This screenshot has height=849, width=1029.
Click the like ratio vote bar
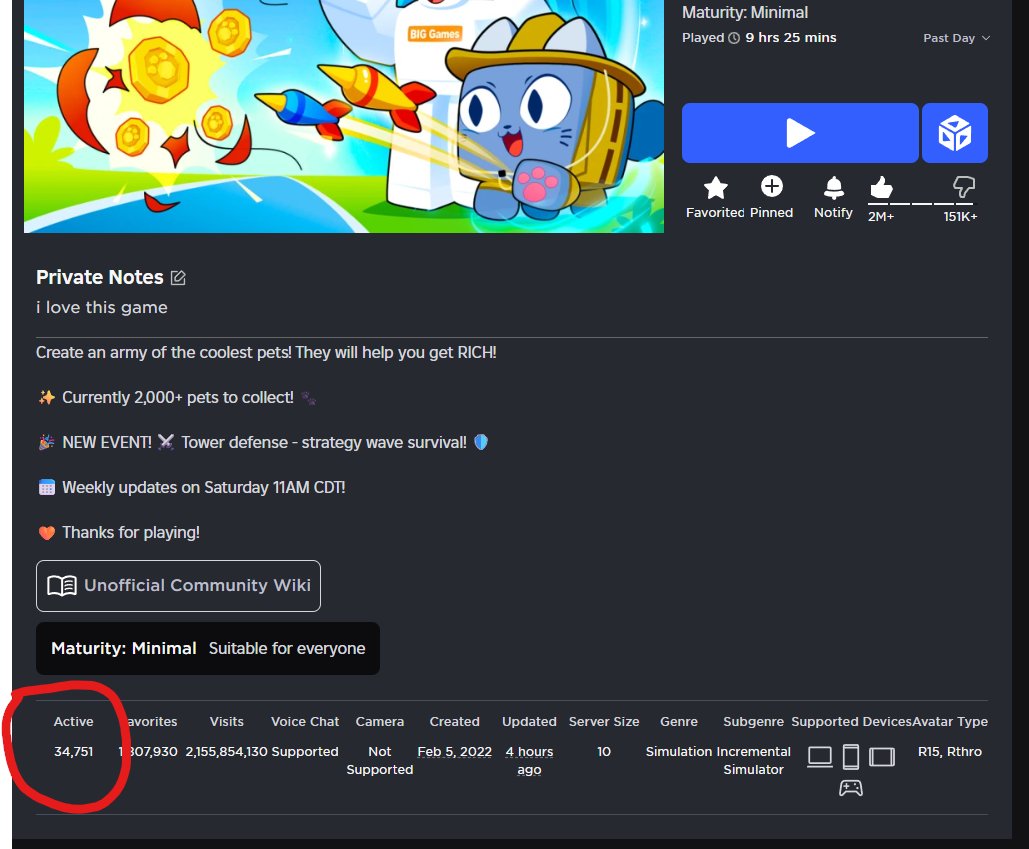click(922, 204)
